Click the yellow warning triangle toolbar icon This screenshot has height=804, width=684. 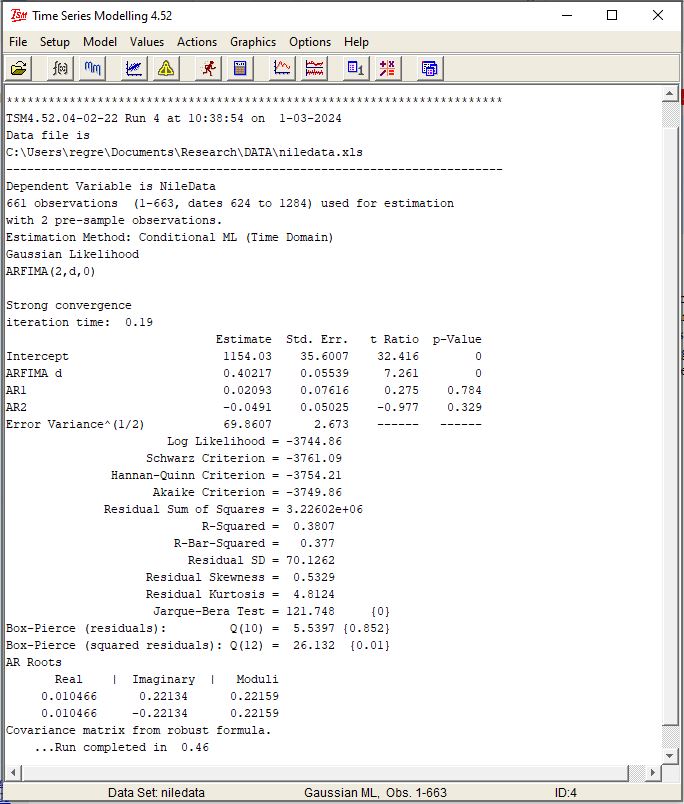[165, 68]
